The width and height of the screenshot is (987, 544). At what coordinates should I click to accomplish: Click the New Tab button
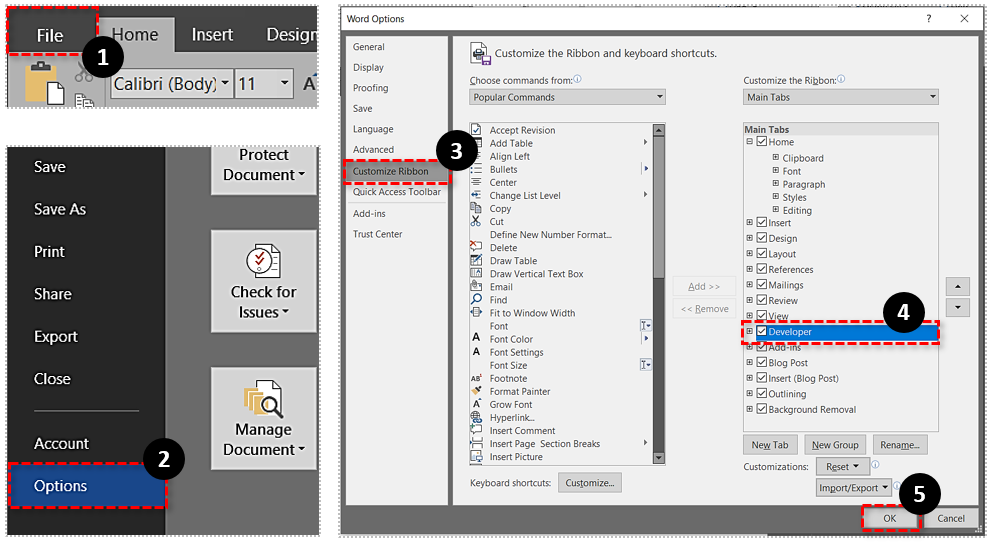point(770,445)
